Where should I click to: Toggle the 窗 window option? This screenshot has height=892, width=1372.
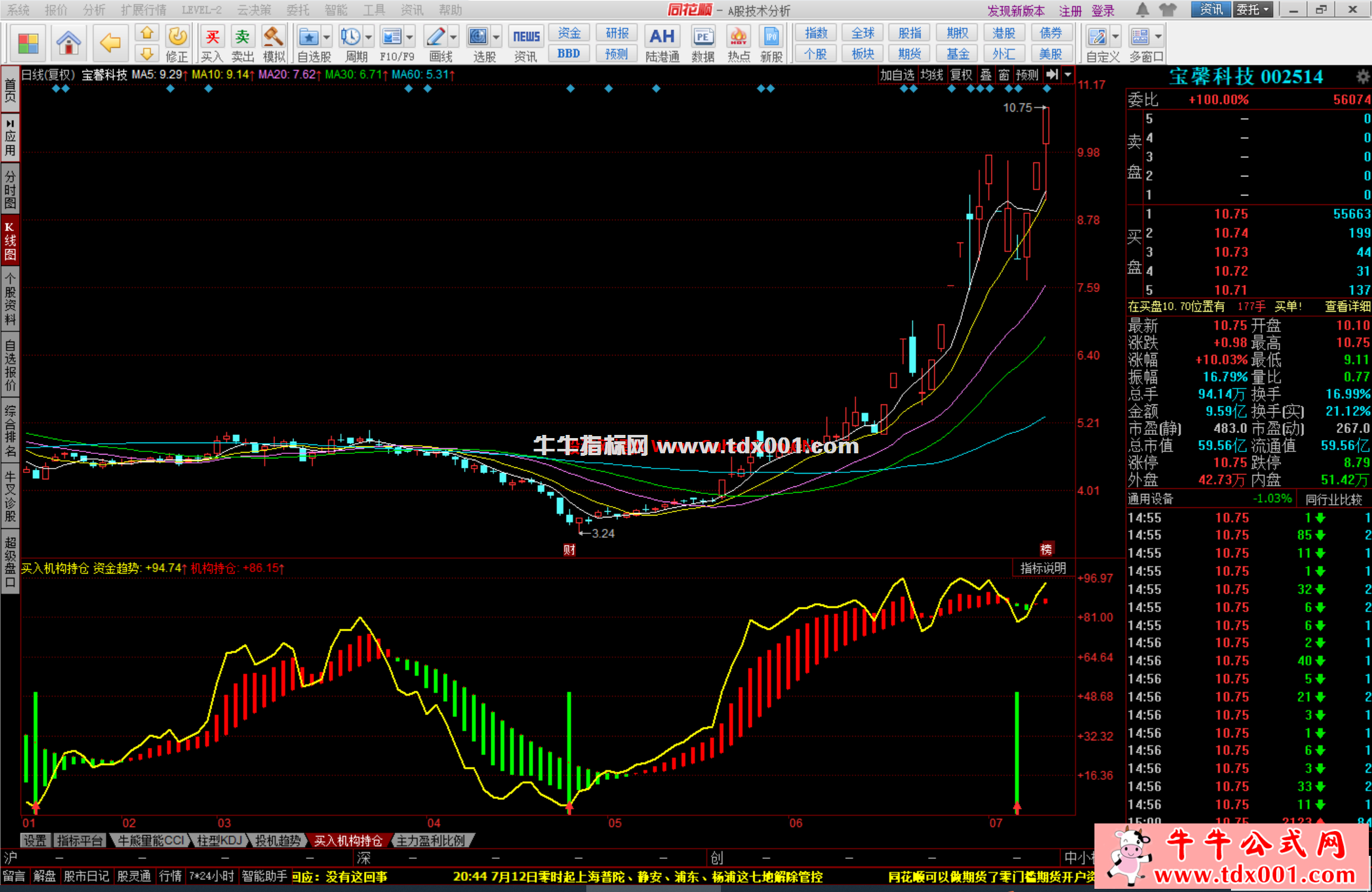pyautogui.click(x=1004, y=74)
